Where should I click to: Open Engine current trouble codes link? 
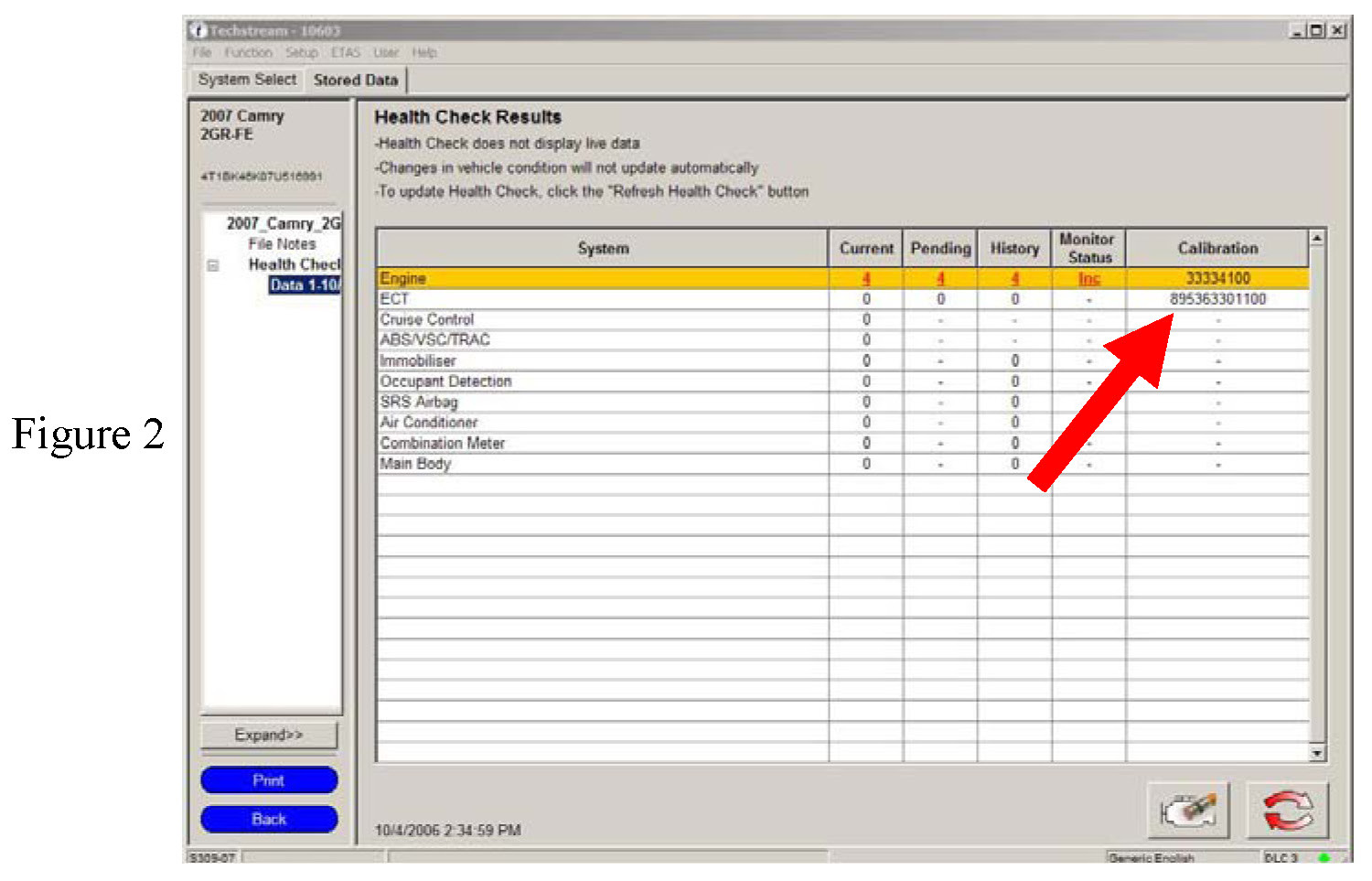point(865,279)
